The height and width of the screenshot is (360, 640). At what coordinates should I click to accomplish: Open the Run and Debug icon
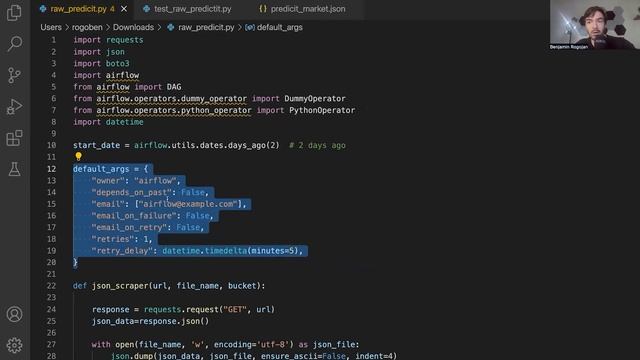coord(14,107)
